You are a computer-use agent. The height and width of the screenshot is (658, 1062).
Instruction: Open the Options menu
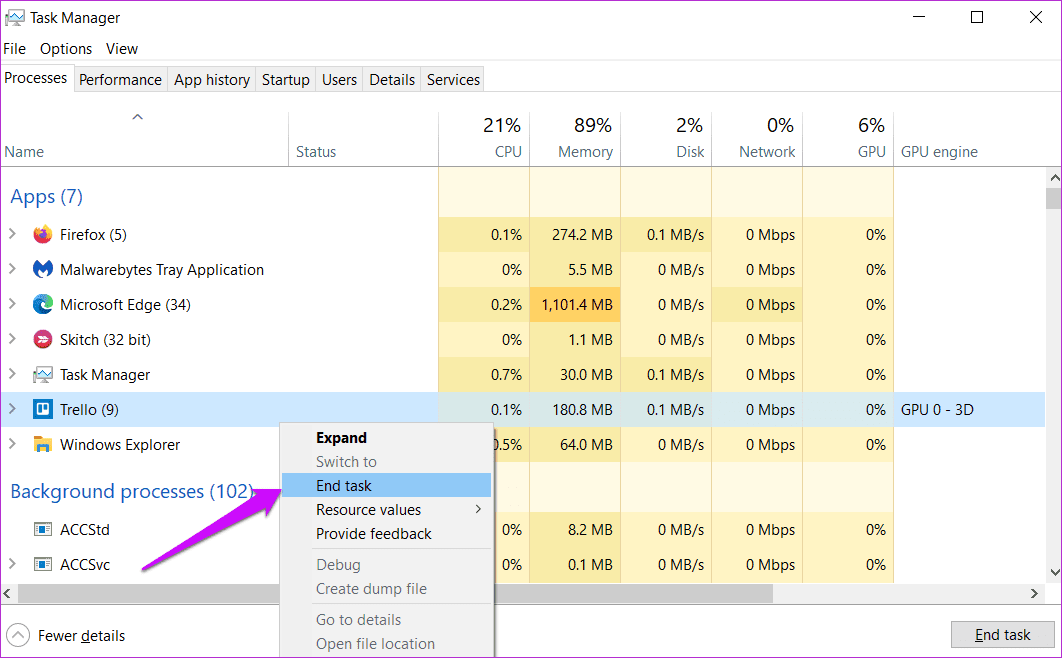[x=66, y=49]
